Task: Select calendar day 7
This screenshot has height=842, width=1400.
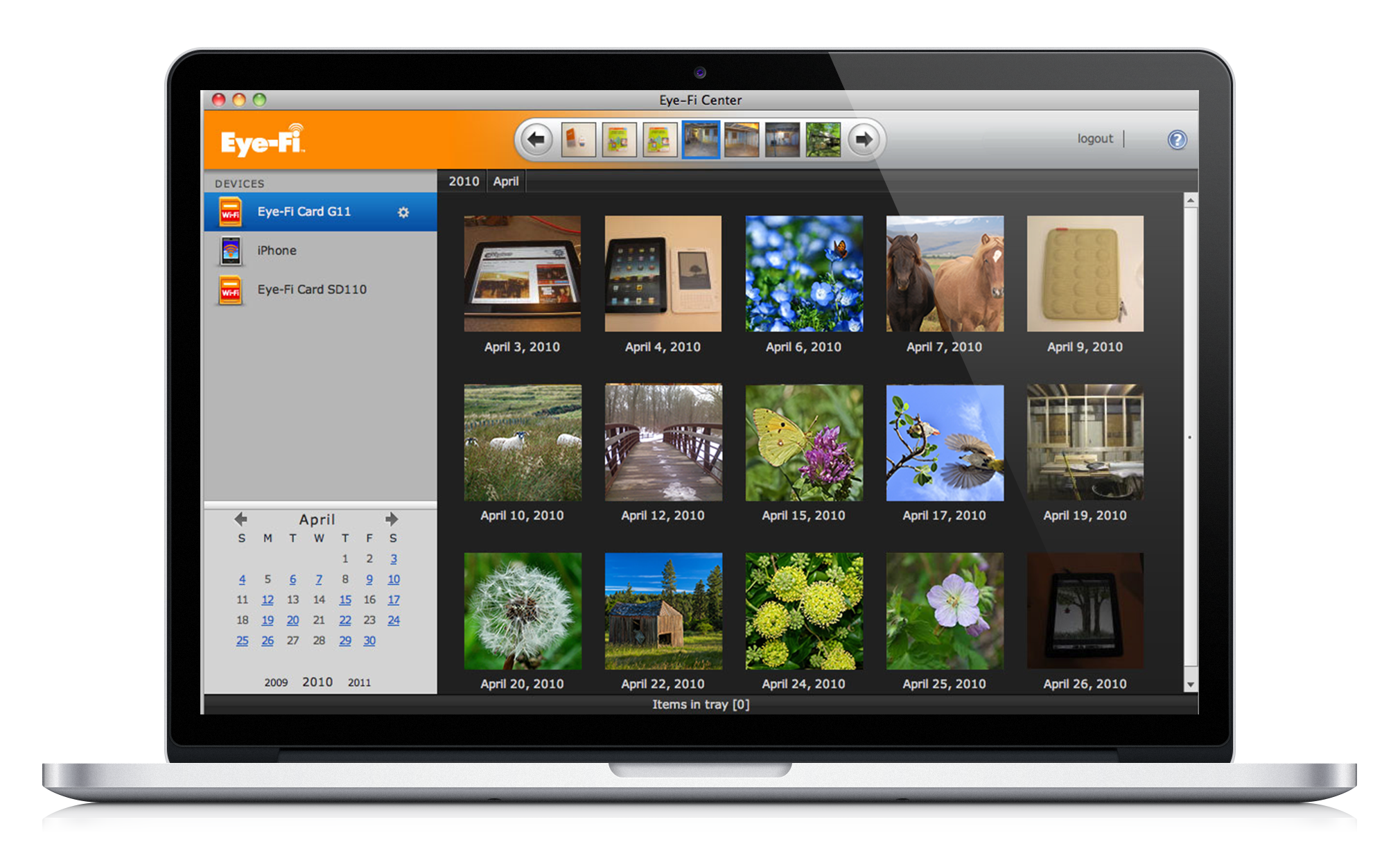Action: 319,579
